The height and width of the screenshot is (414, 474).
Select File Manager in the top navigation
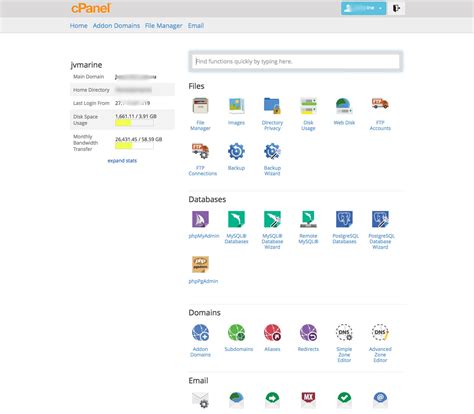164,26
